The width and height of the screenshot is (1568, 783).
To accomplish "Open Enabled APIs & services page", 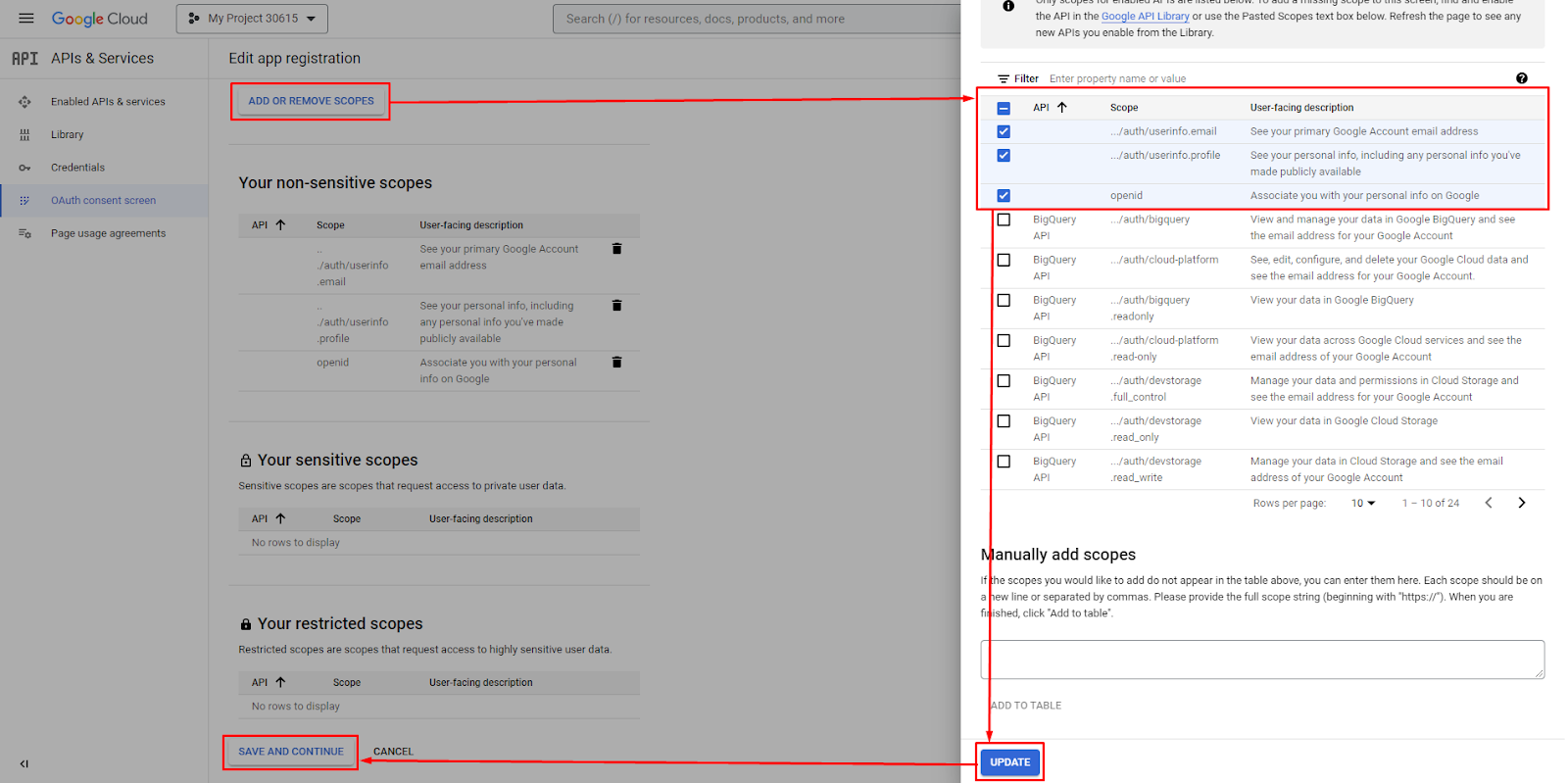I will coord(108,102).
